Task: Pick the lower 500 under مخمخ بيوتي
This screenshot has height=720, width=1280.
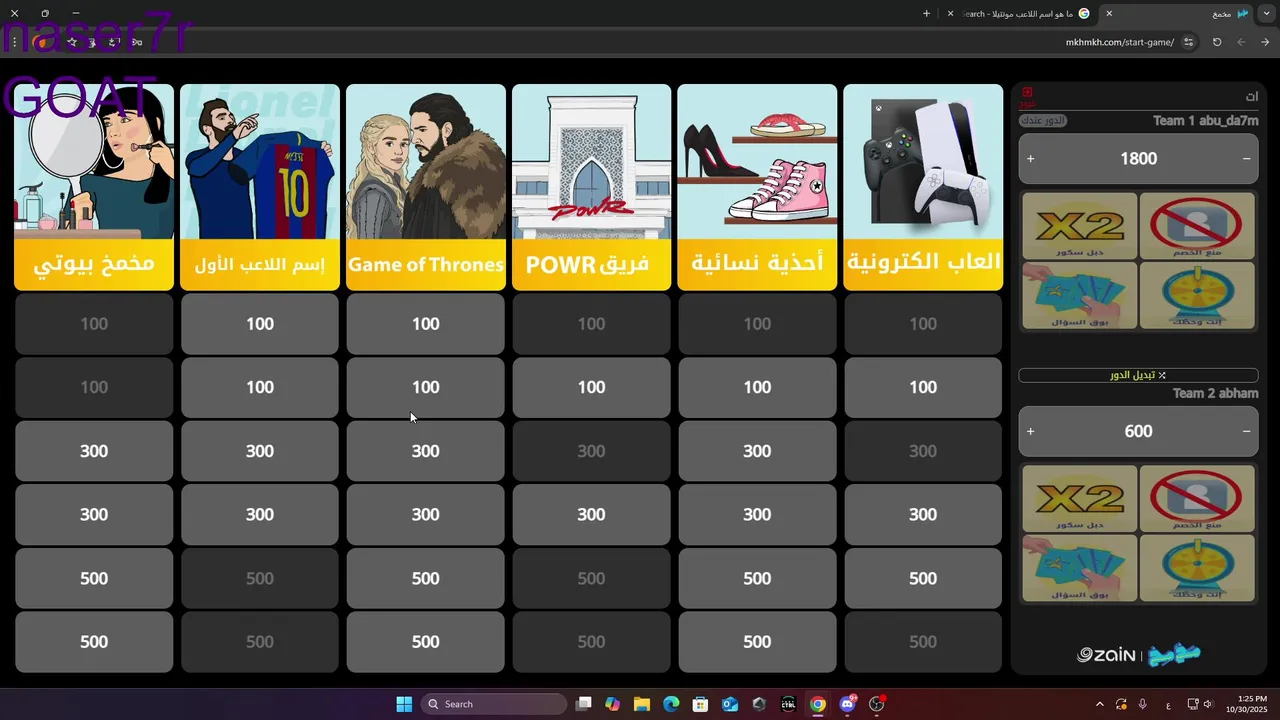Action: tap(94, 642)
